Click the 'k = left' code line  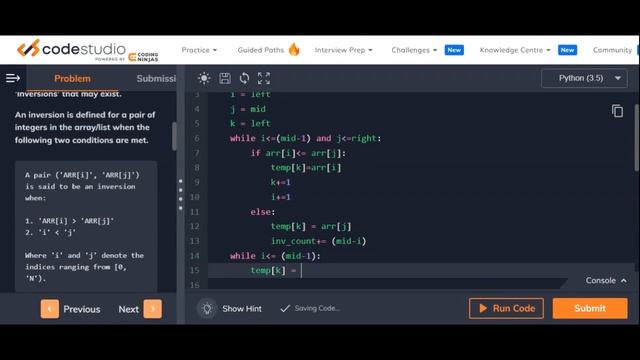[x=250, y=123]
